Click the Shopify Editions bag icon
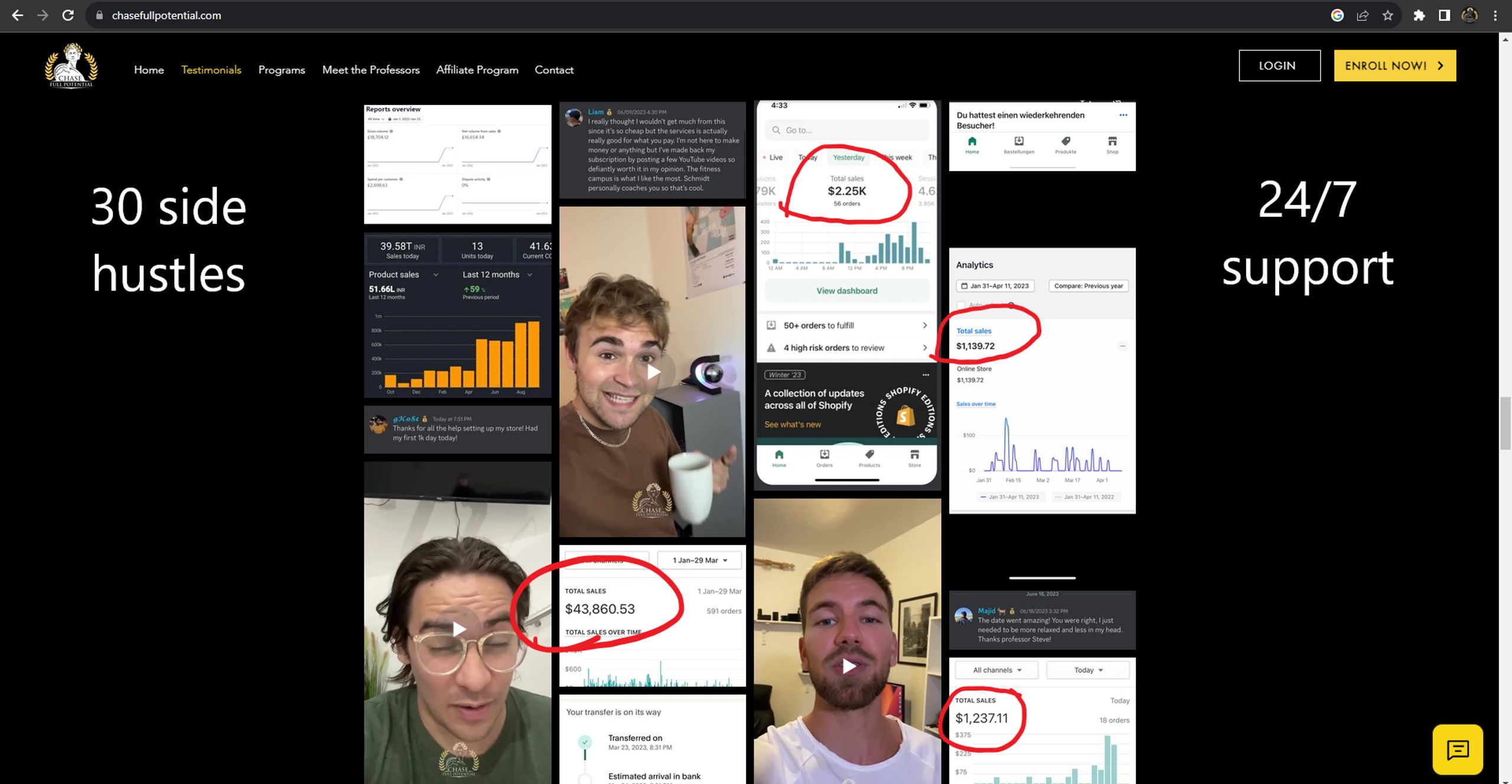The width and height of the screenshot is (1512, 784). (x=905, y=416)
